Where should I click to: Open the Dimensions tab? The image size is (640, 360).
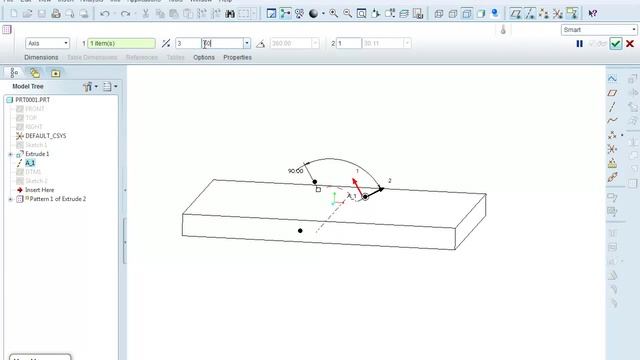click(x=41, y=58)
